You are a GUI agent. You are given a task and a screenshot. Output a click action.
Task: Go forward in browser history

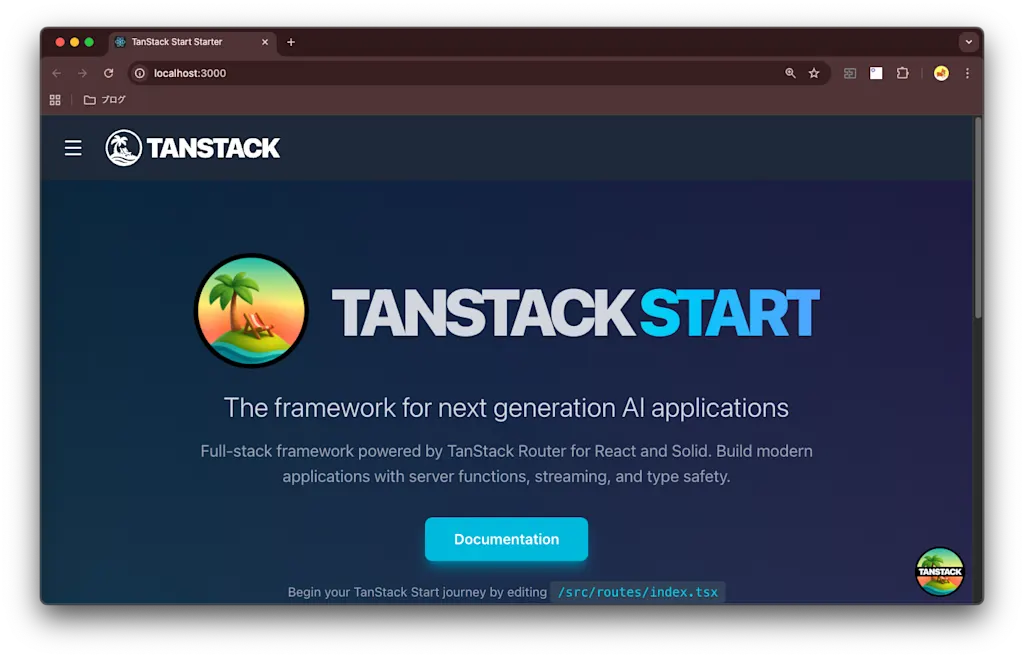tap(82, 73)
